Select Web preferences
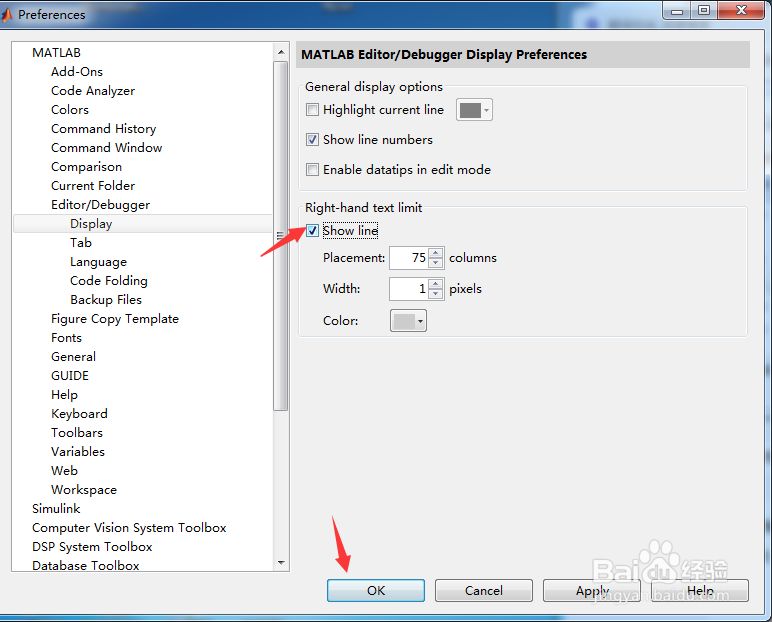The height and width of the screenshot is (622, 772). pyautogui.click(x=64, y=471)
